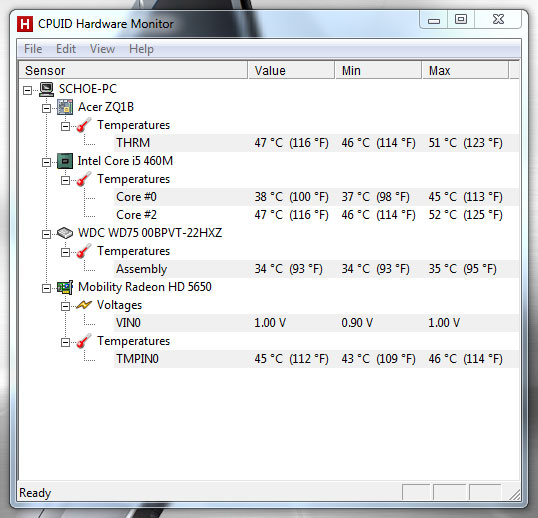Screen dimensions: 538x518
Task: Click Core #2 max value 52 °C (125 °F)
Action: click(466, 215)
